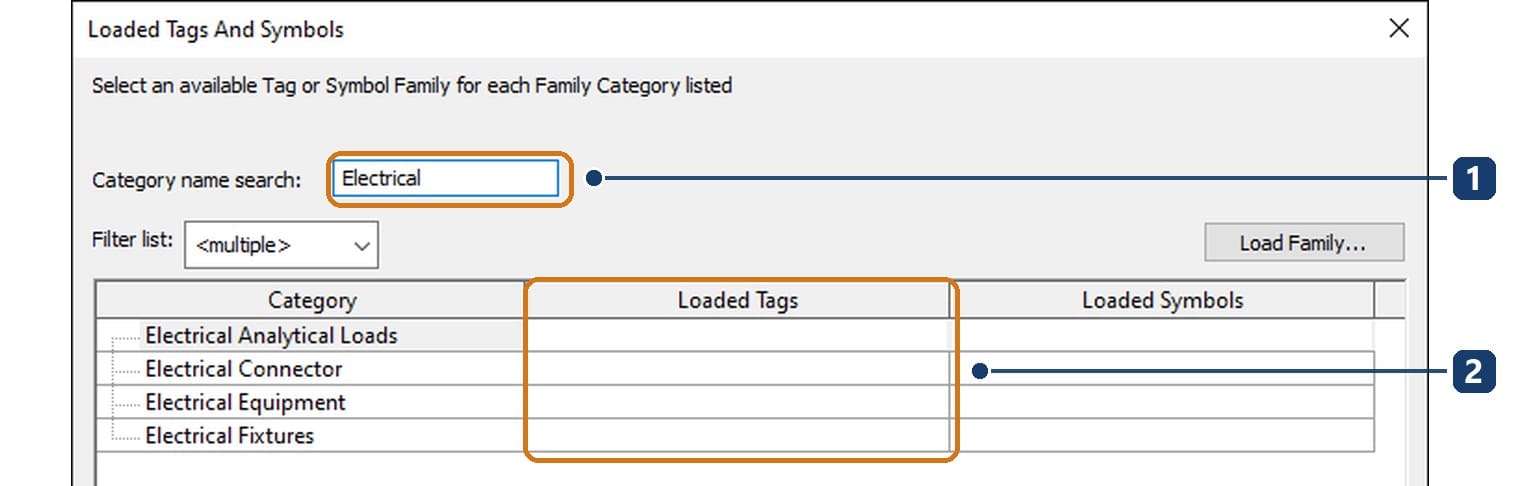The height and width of the screenshot is (486, 1520).
Task: Select the Electrical Equipment category row
Action: [311, 402]
